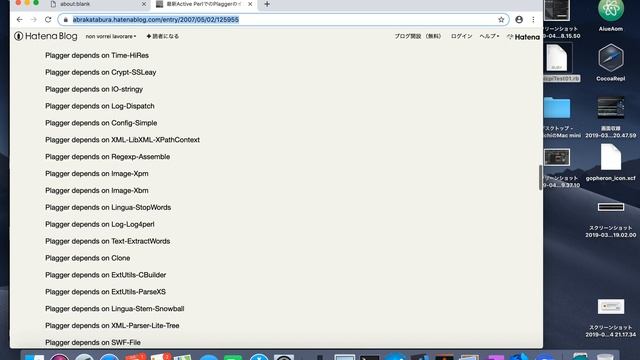Close the Active Perl Plagger tab

point(250,4)
